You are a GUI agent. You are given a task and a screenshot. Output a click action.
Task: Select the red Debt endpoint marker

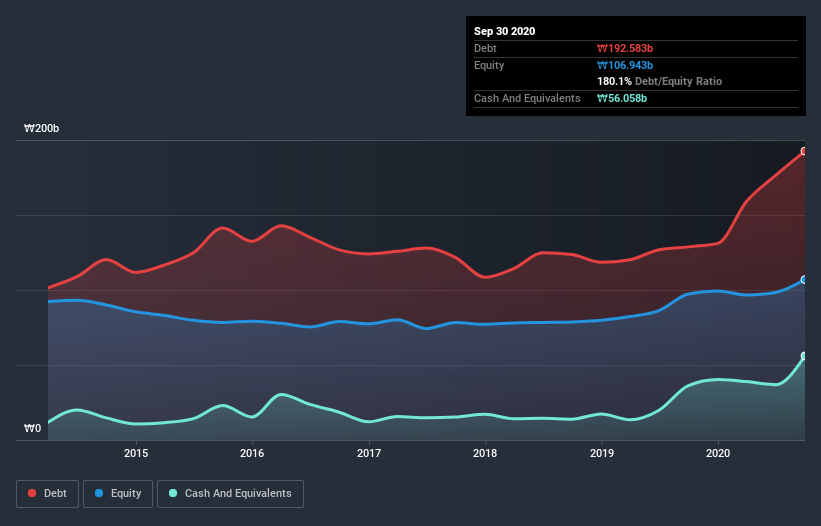point(804,151)
